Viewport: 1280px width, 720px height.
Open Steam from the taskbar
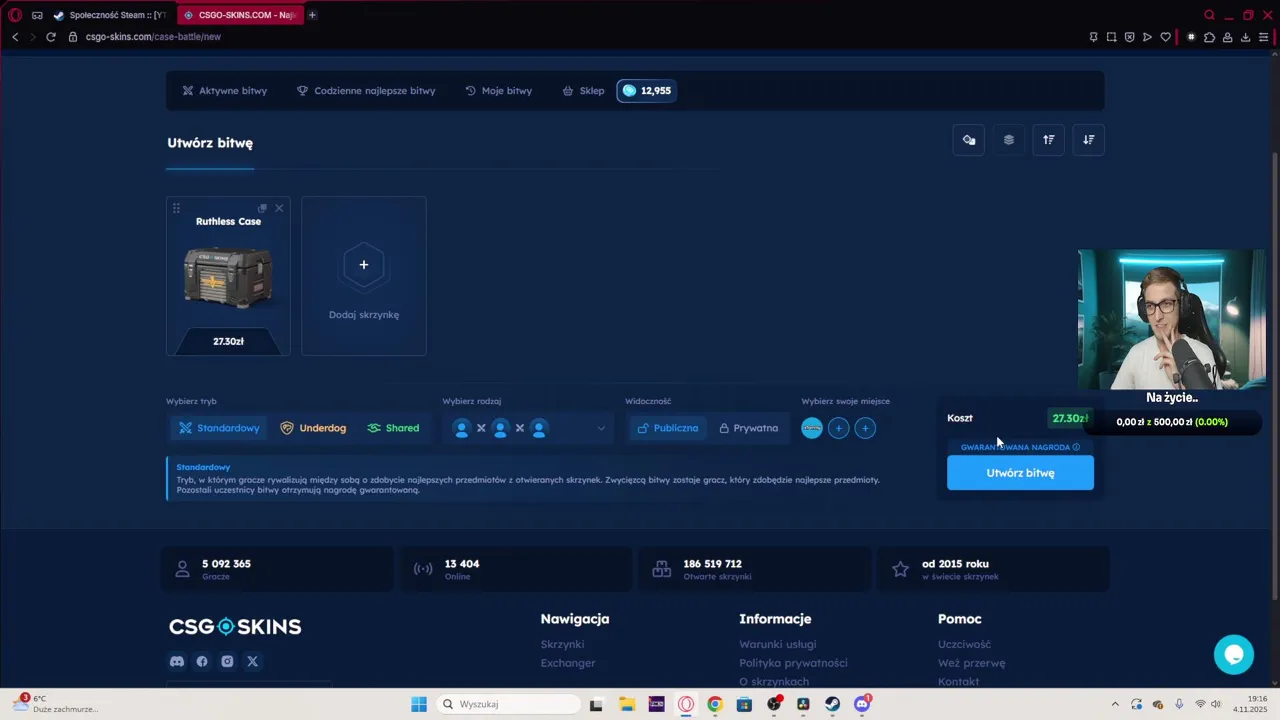tap(832, 704)
